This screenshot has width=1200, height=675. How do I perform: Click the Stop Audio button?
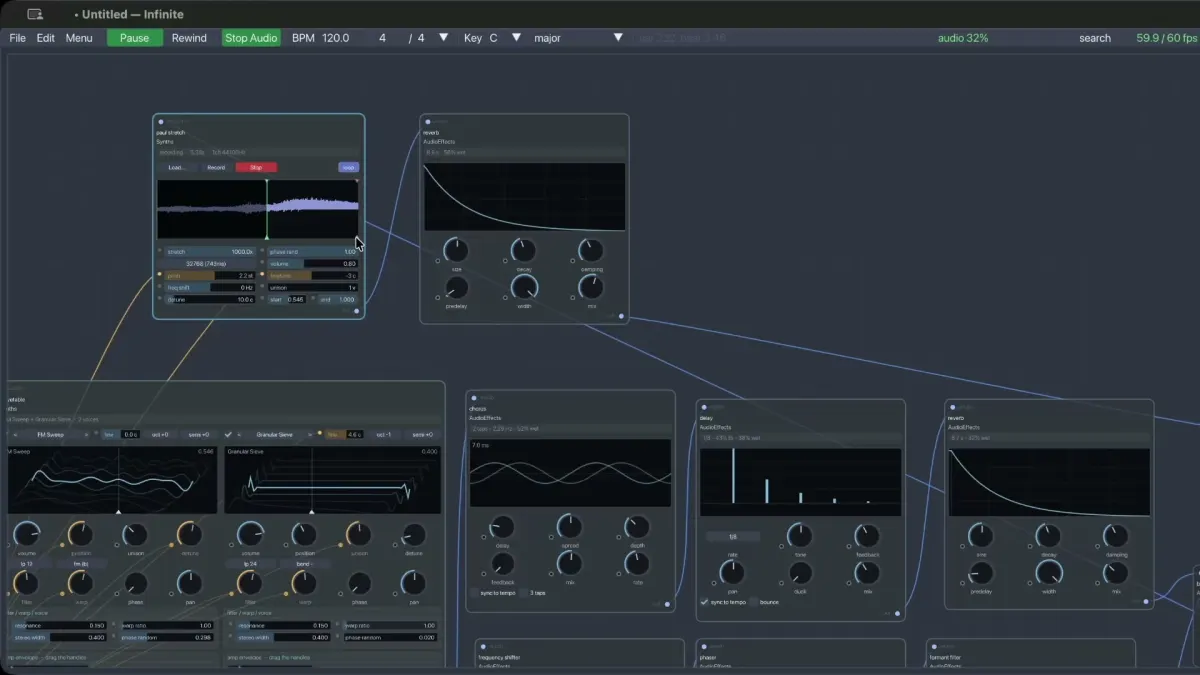coord(251,38)
